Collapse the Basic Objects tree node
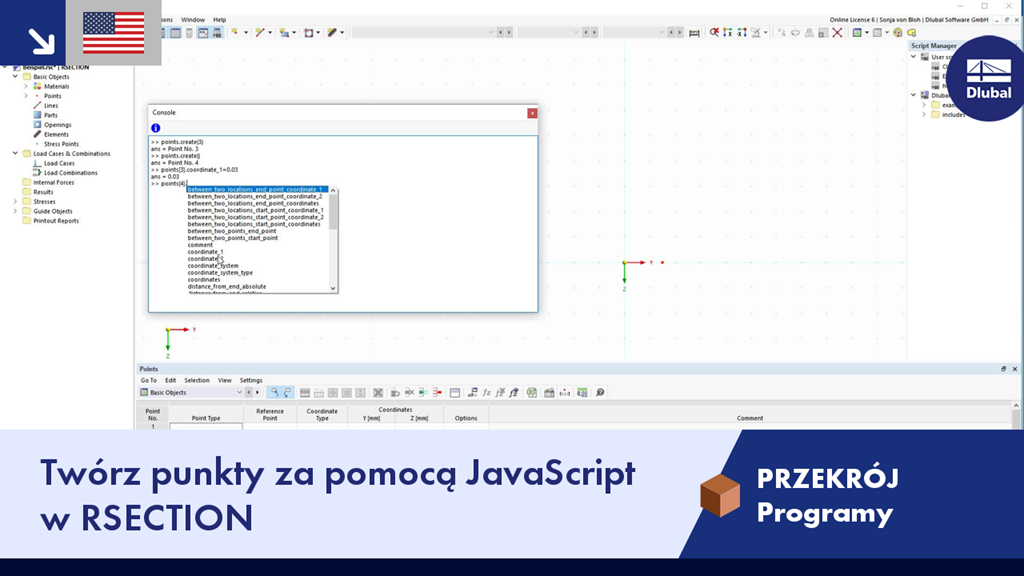1024x576 pixels. pos(15,76)
